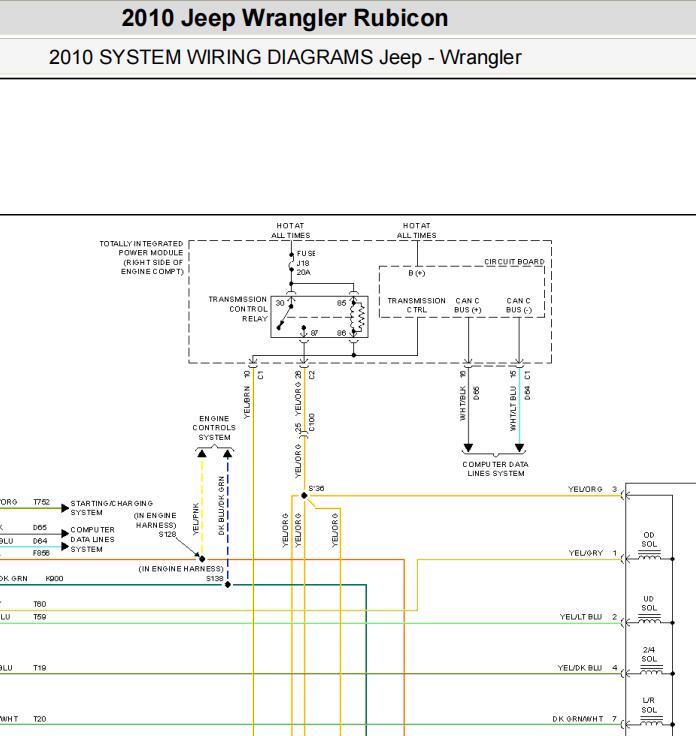Click the vertical "YEL/BRN" wire label
696x736 pixels.
click(x=247, y=402)
